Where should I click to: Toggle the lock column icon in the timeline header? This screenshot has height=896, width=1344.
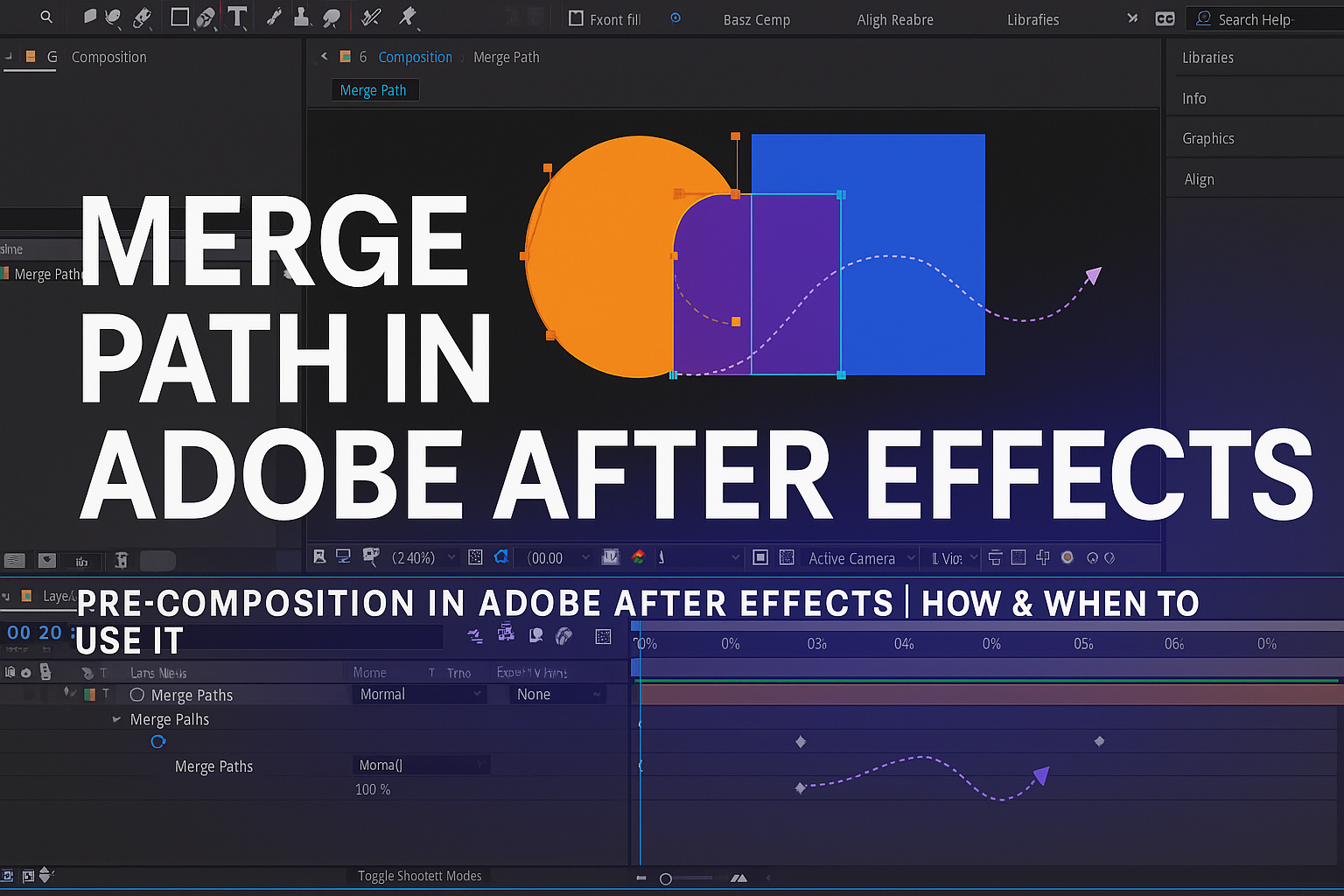(x=45, y=671)
